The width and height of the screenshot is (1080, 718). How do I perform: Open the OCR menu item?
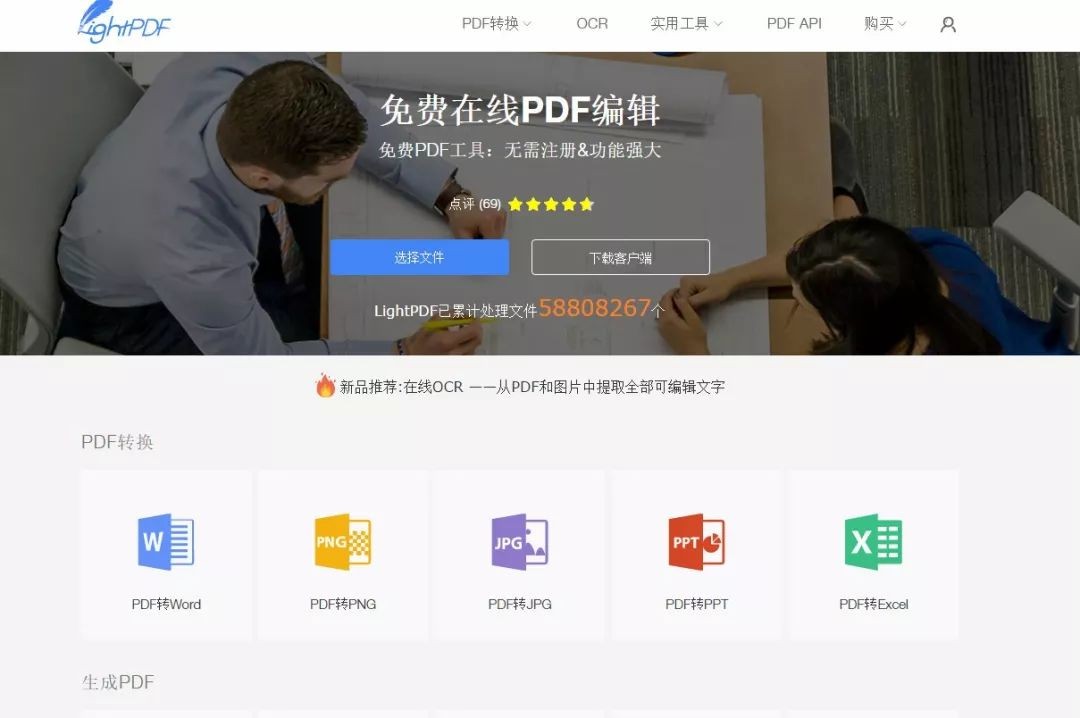[x=592, y=23]
